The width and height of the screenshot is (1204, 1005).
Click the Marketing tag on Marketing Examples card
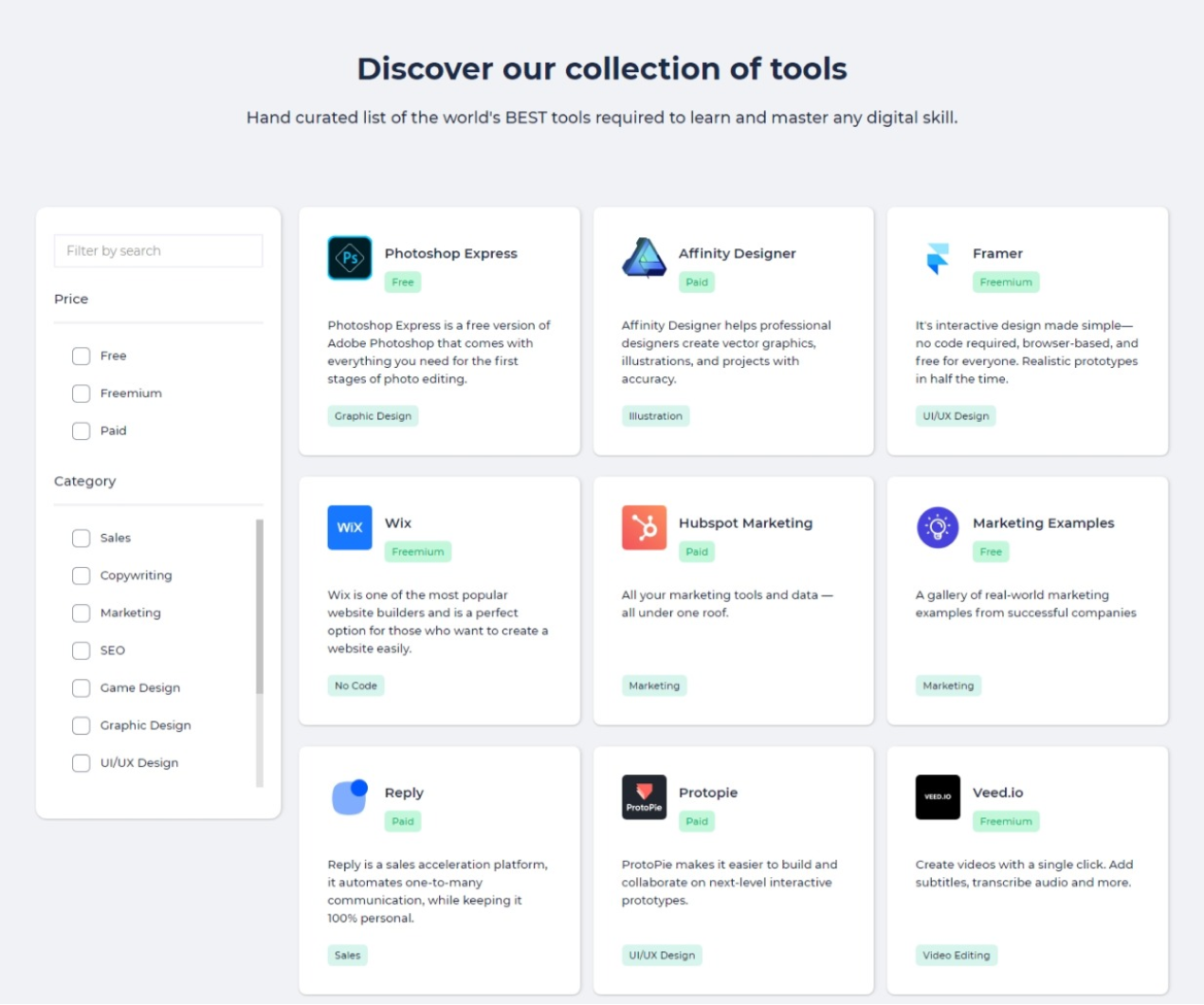point(948,685)
